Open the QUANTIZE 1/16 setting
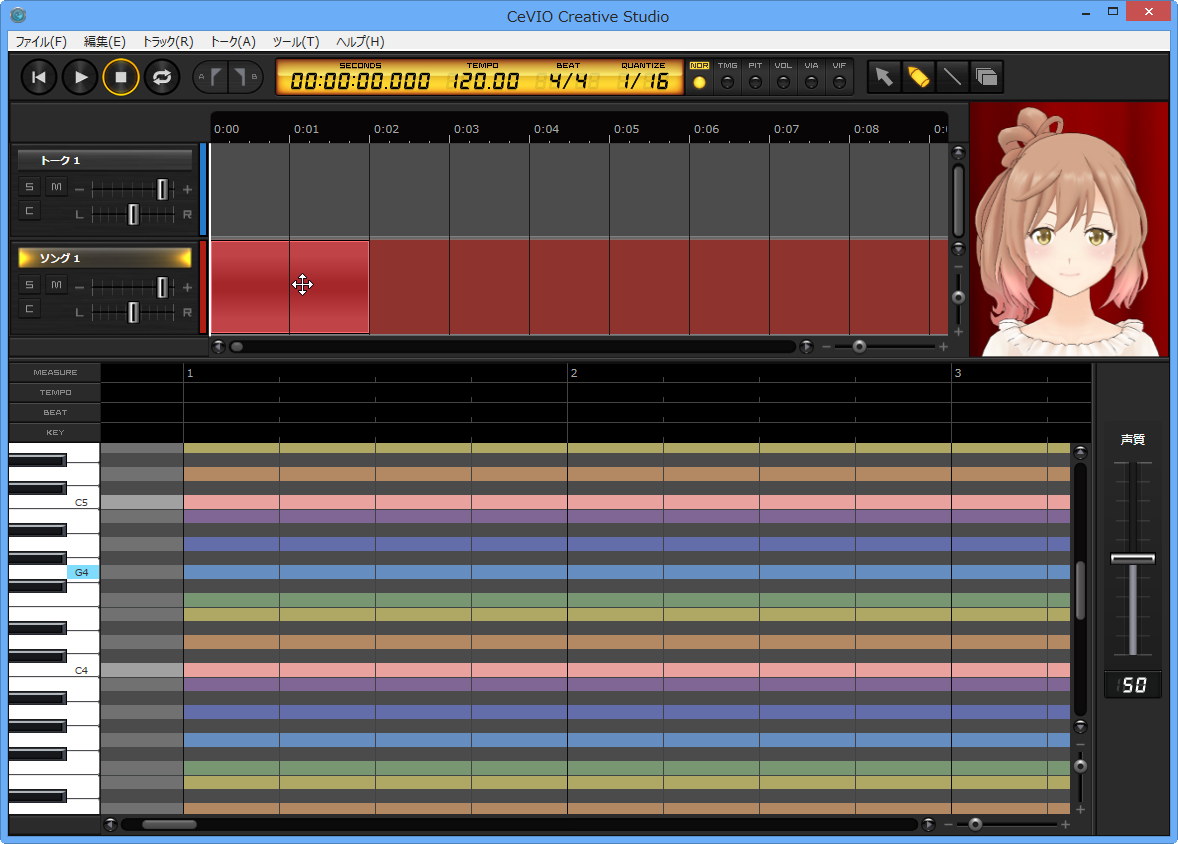 click(644, 77)
